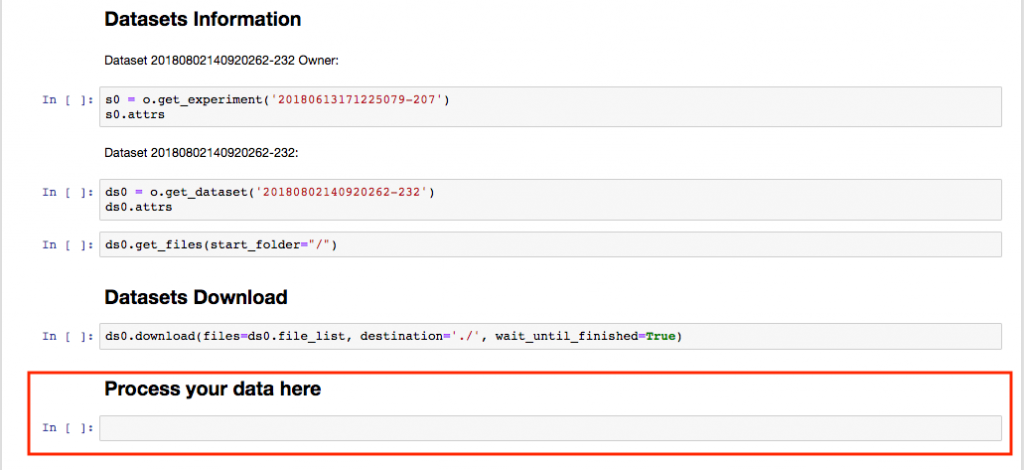
Task: Click the In [ ] prompt beside get_experiment cell
Action: (x=68, y=101)
